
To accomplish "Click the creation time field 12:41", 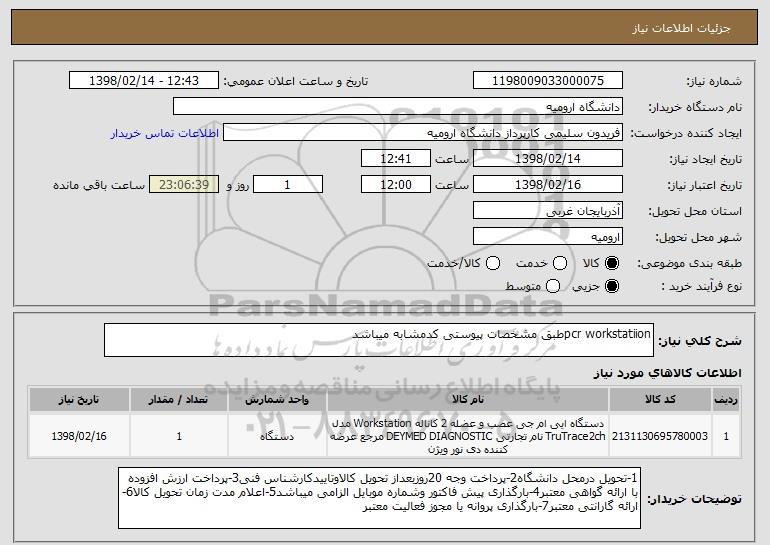I will (396, 159).
